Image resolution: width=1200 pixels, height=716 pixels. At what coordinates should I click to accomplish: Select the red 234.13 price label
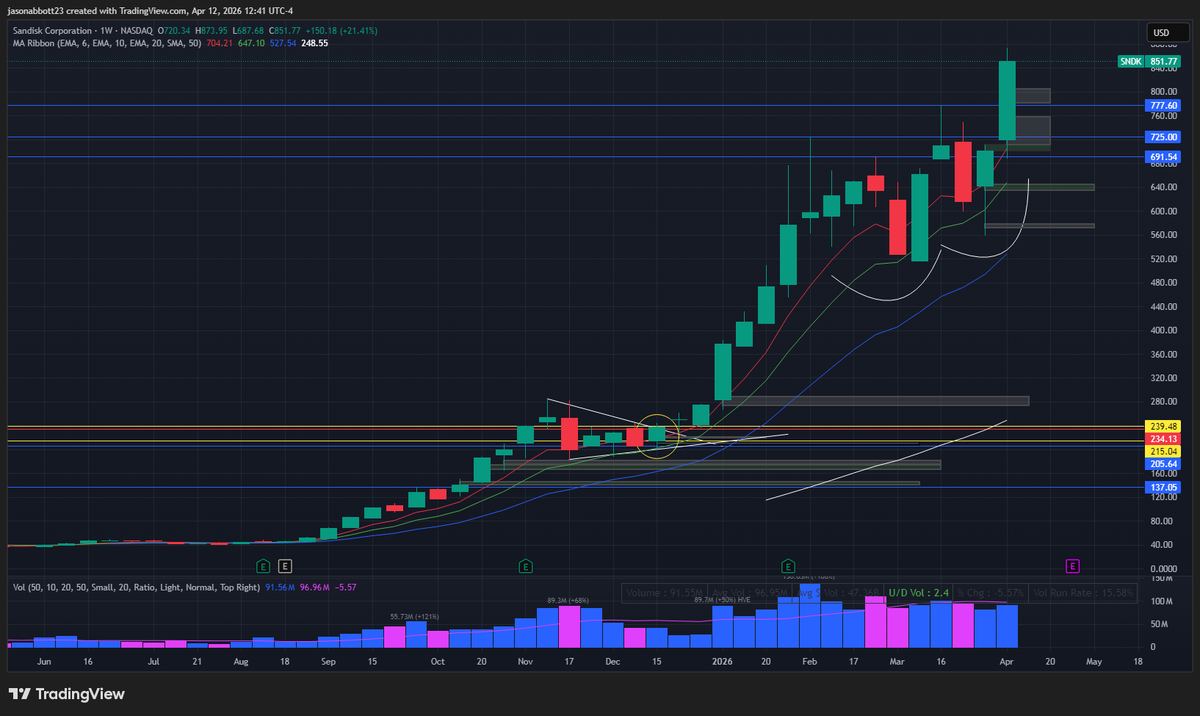(1163, 439)
